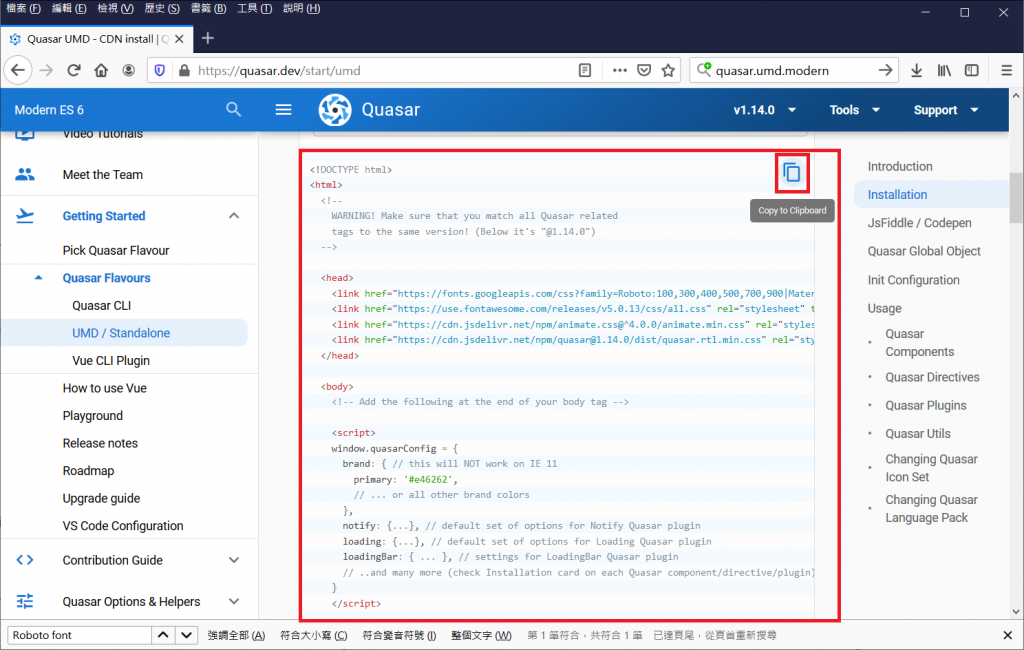Select UMD / Standalone in sidebar
The image size is (1024, 650).
click(x=125, y=333)
